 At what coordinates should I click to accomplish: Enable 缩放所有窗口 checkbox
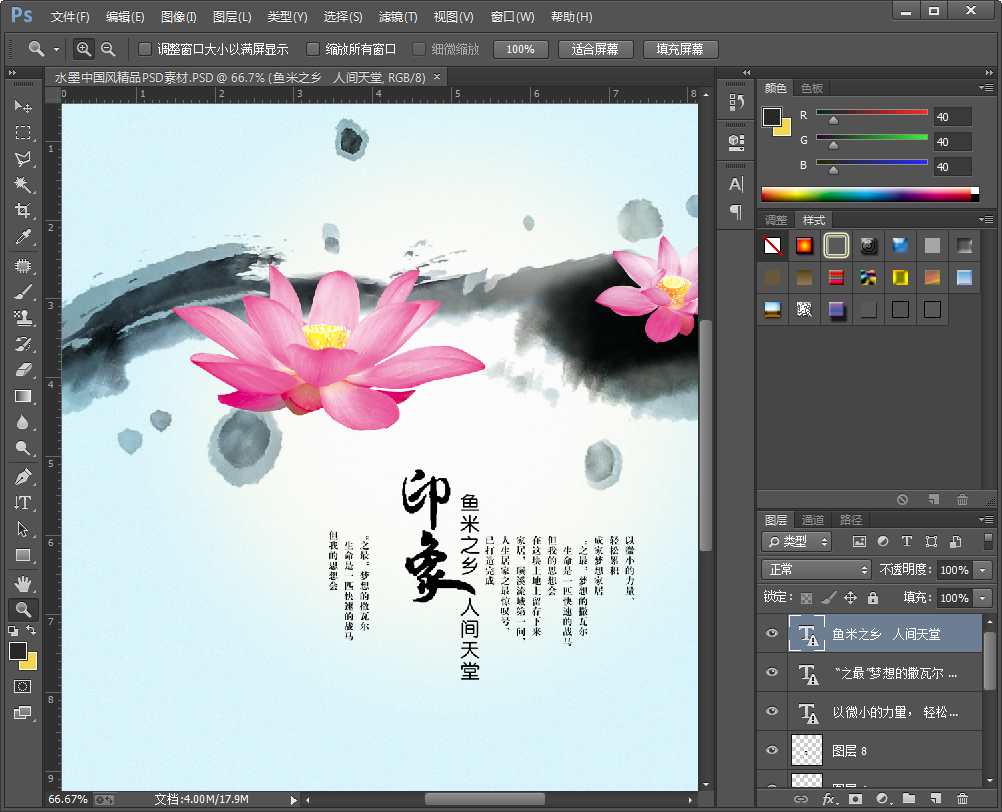click(x=313, y=49)
